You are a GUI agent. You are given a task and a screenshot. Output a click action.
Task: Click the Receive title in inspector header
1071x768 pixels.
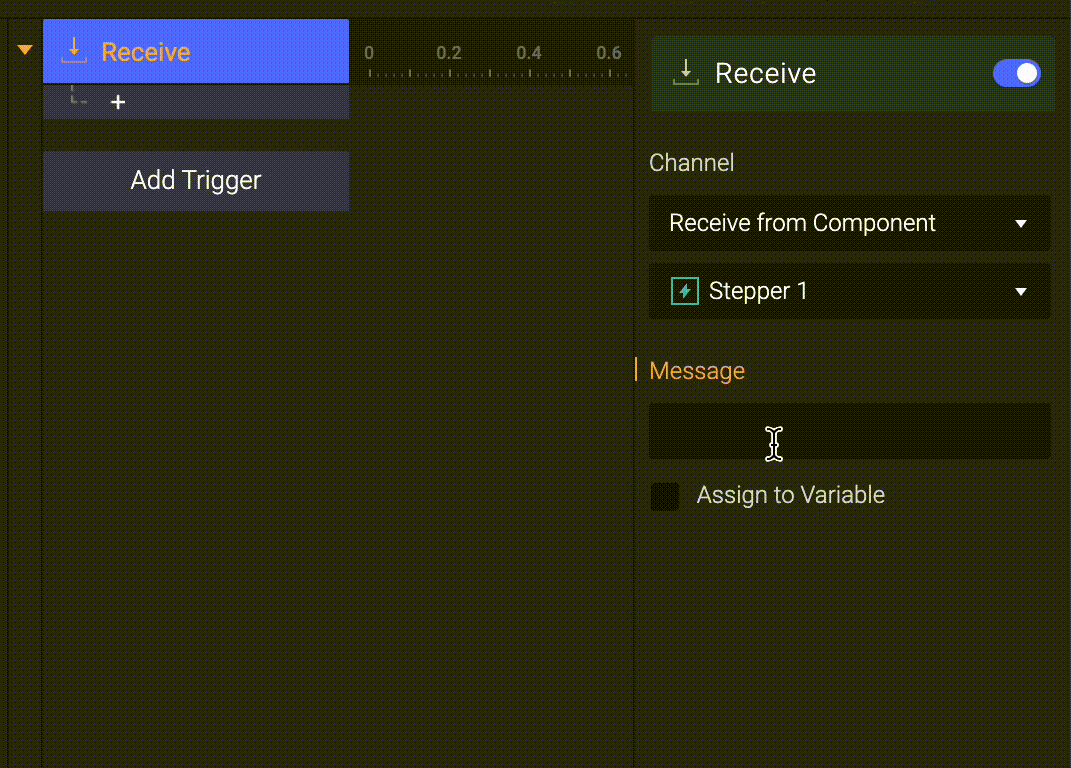(765, 73)
